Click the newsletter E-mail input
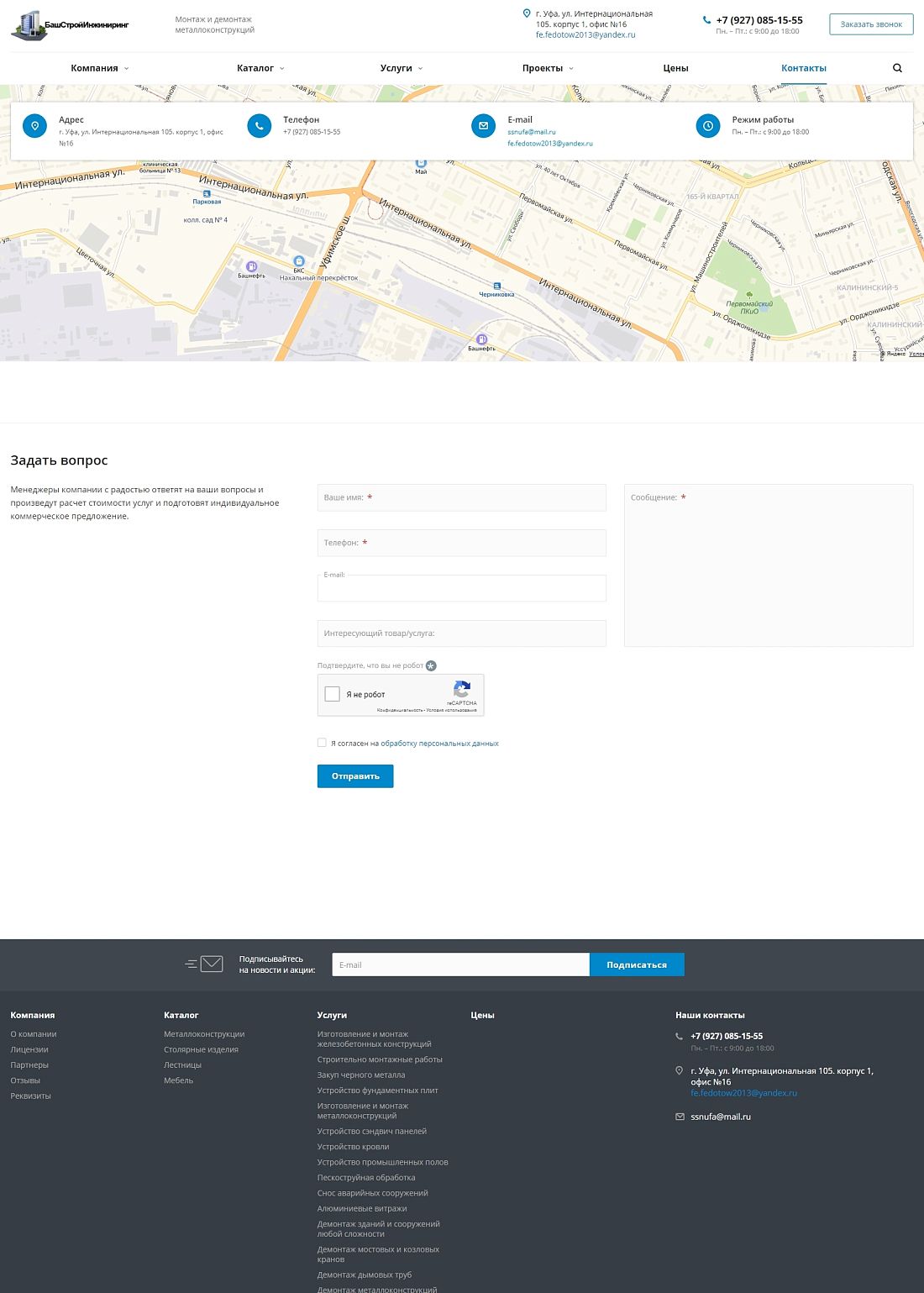The image size is (924, 1293). 461,964
